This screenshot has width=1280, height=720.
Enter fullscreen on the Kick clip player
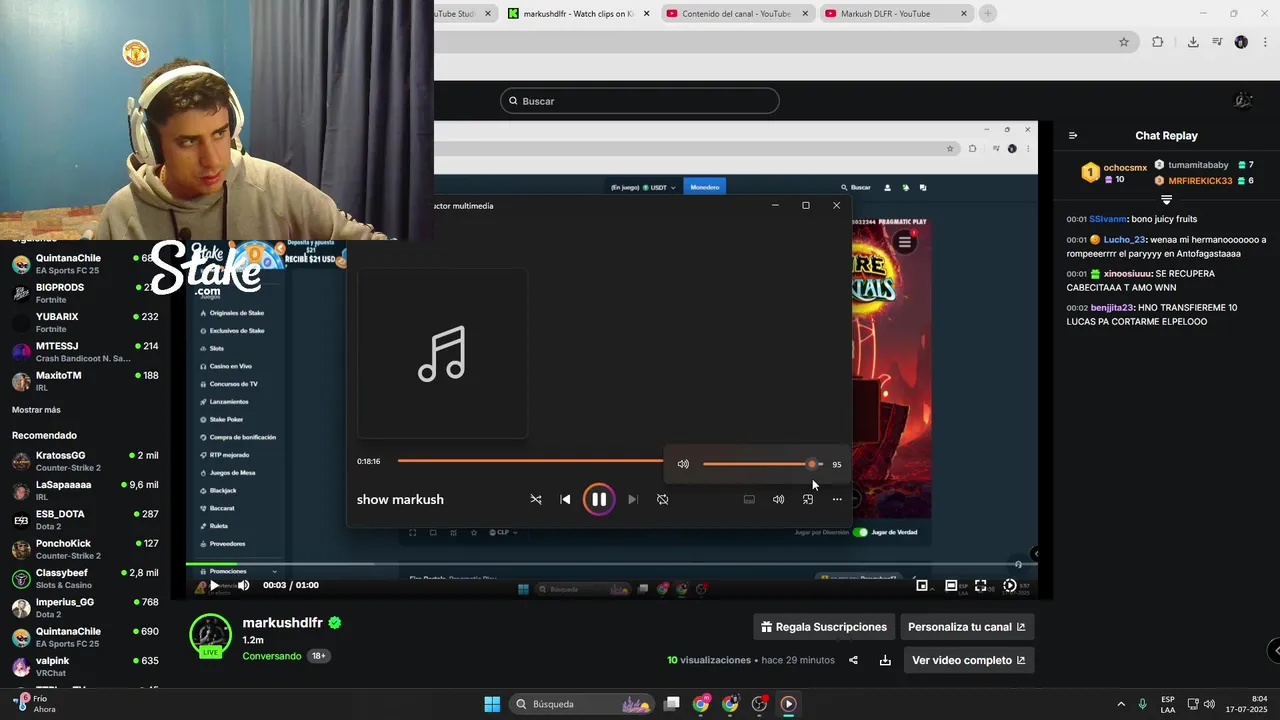pos(981,586)
